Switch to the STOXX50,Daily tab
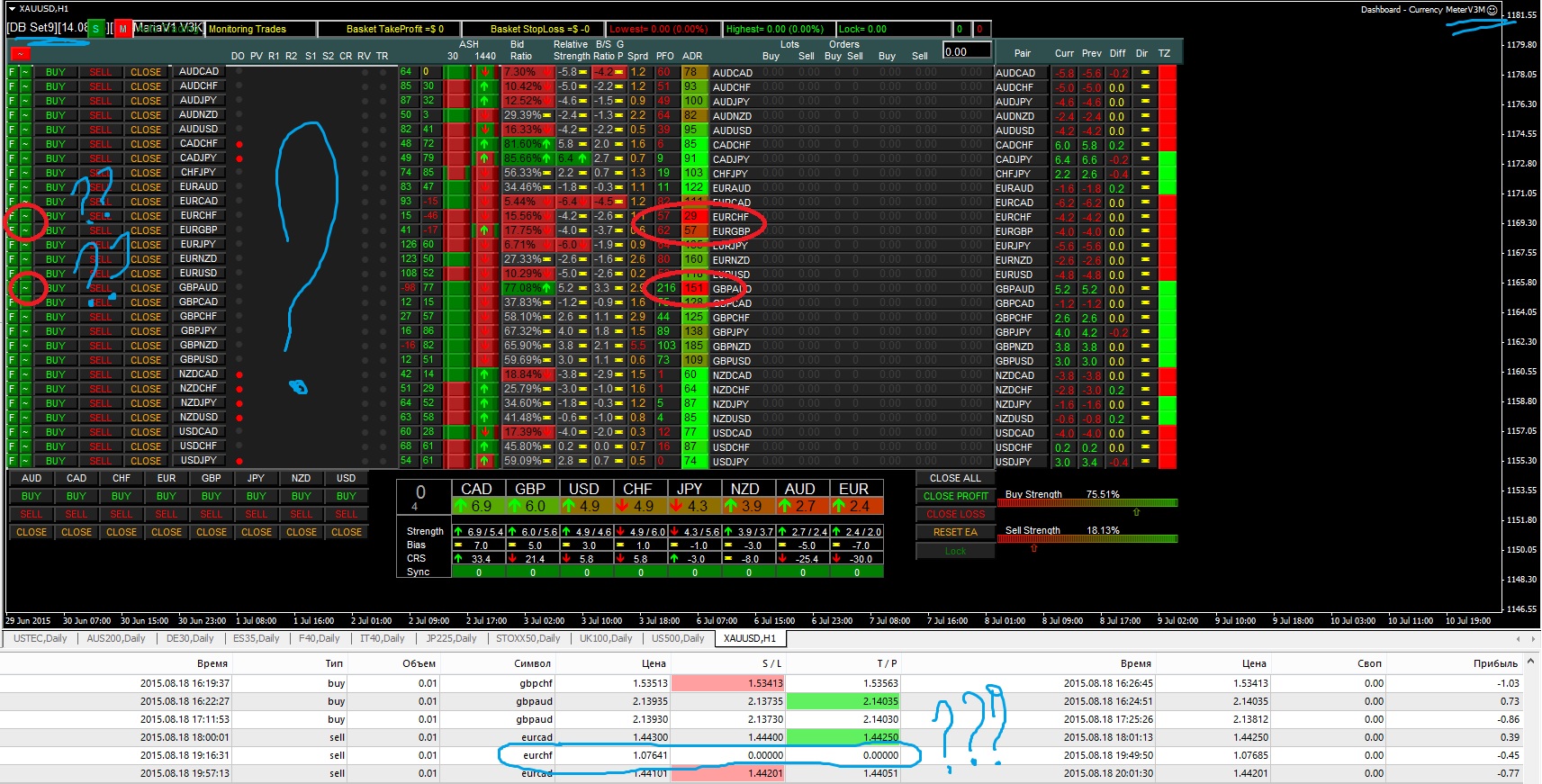Screen dimensions: 1542x784 coord(528,638)
